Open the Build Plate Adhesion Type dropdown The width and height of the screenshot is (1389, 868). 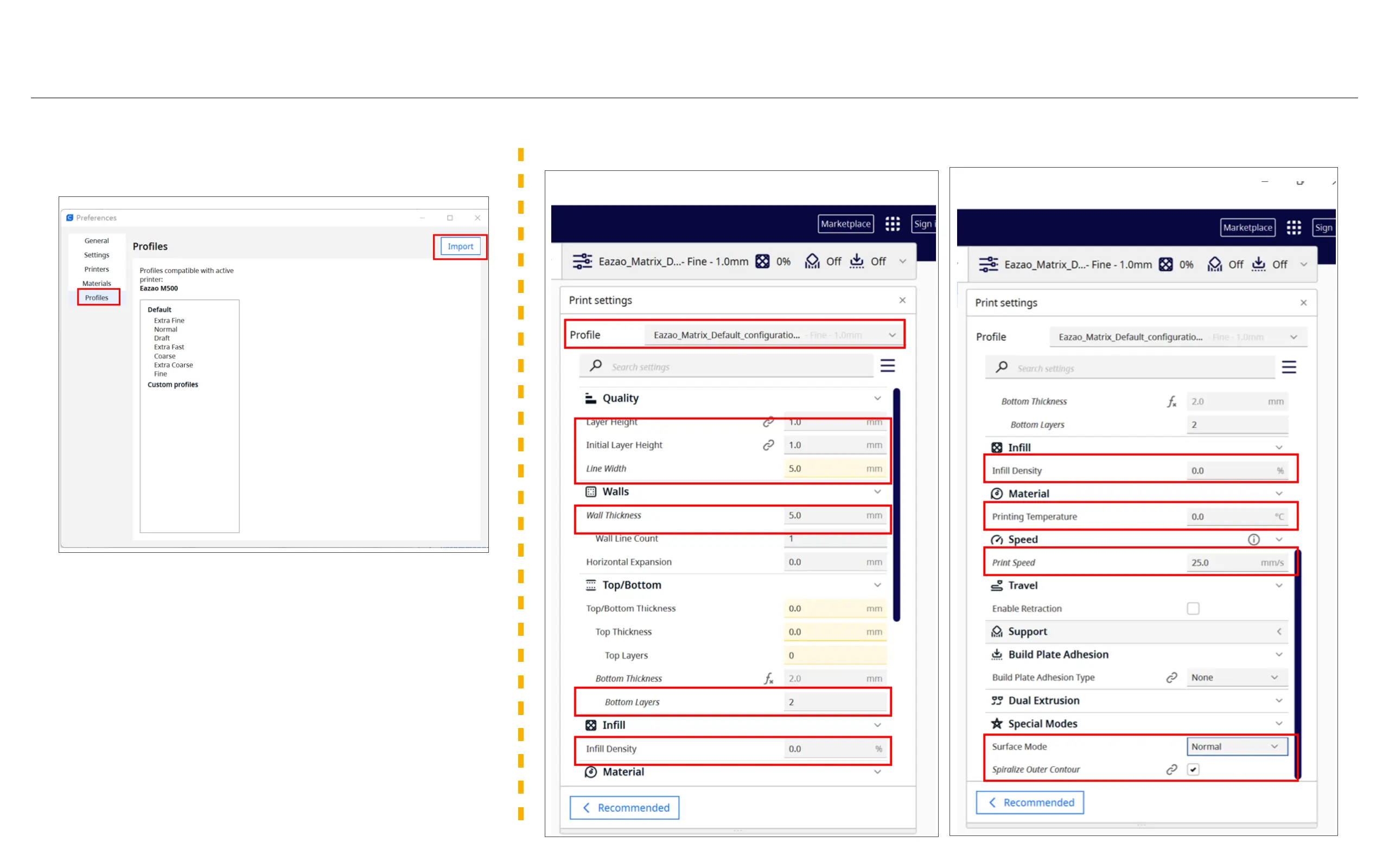1237,678
